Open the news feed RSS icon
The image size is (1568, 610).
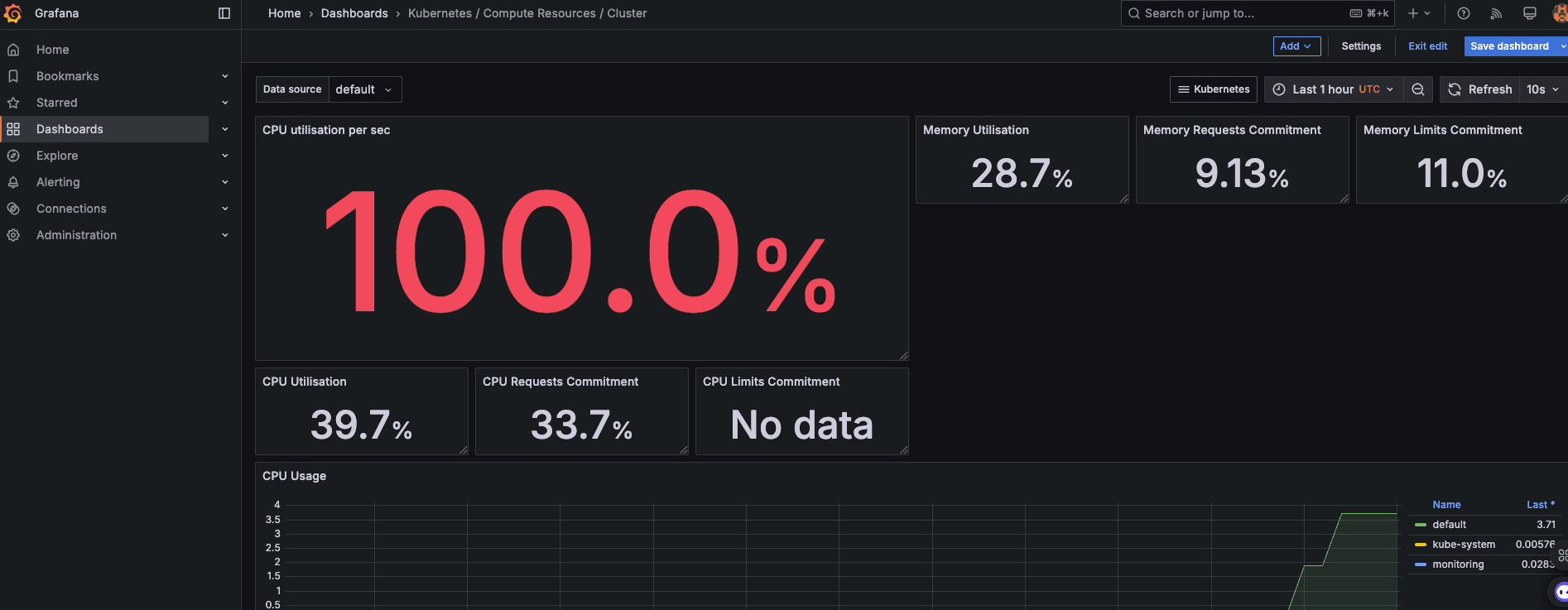1496,13
